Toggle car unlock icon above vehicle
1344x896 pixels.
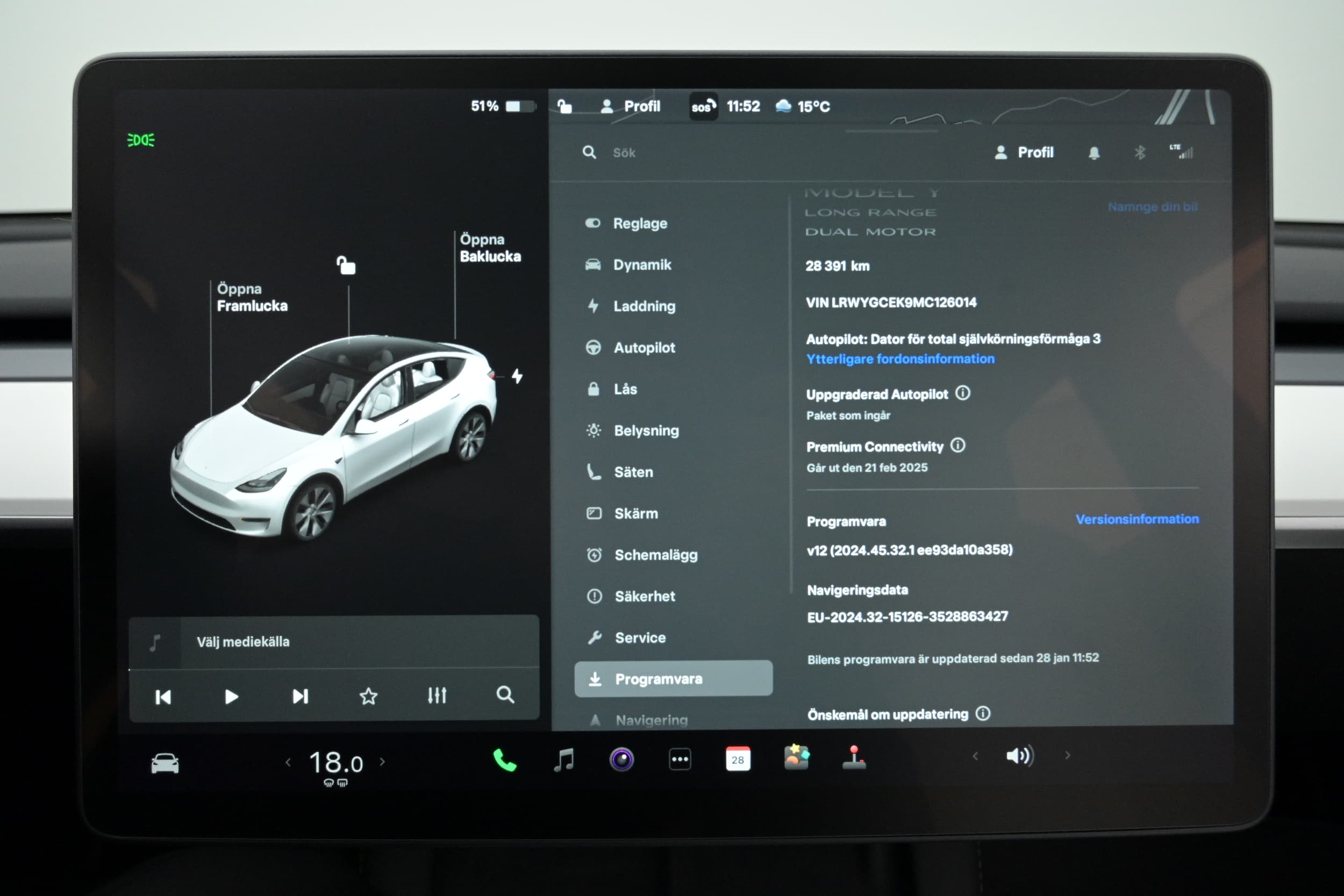(346, 265)
